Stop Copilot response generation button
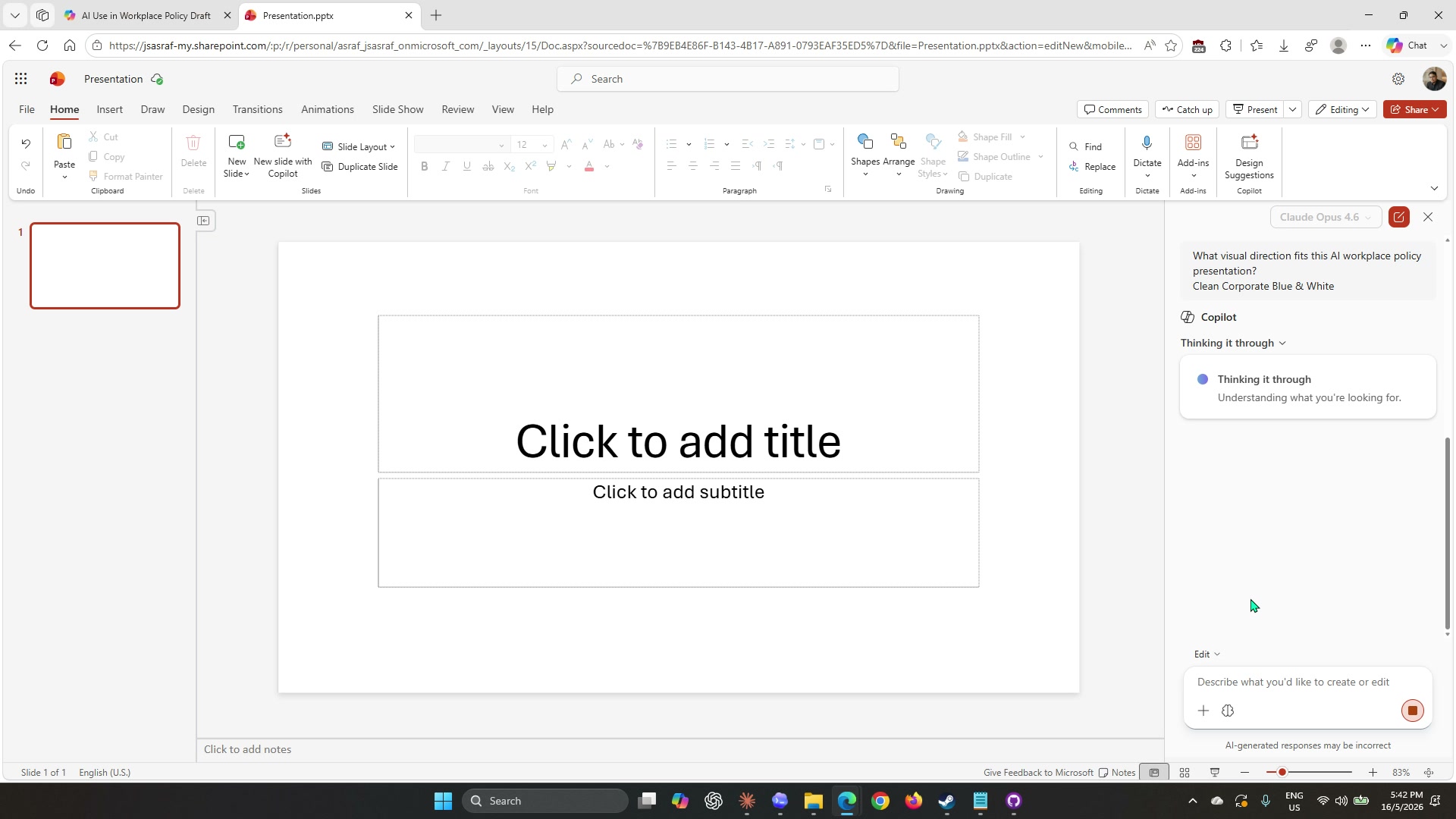Image resolution: width=1456 pixels, height=819 pixels. point(1412,711)
